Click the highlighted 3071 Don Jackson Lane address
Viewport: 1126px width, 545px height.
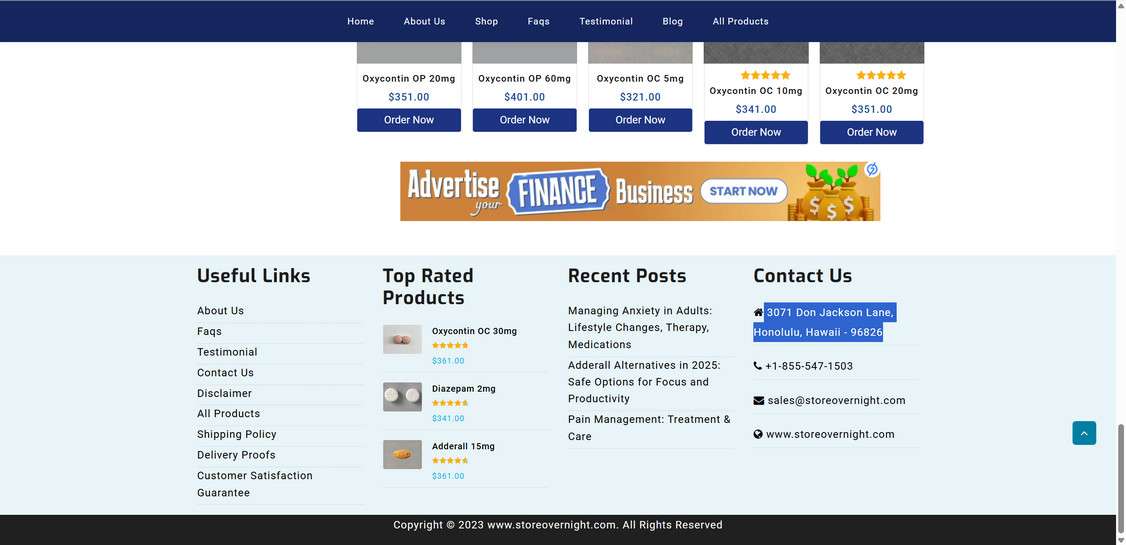pyautogui.click(x=824, y=322)
